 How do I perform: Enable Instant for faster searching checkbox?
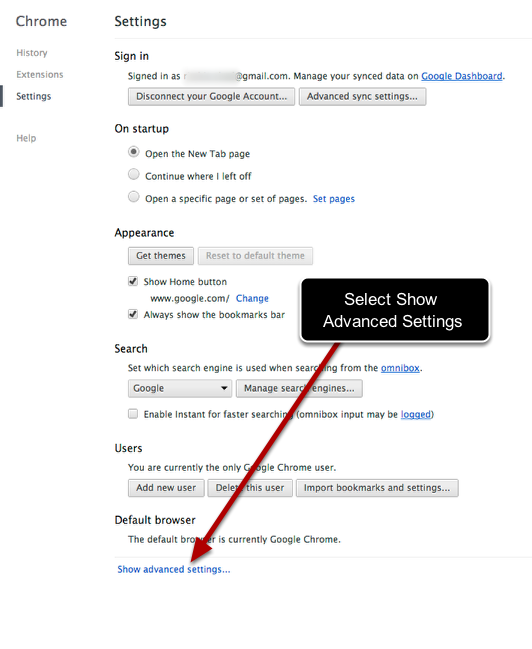(133, 414)
